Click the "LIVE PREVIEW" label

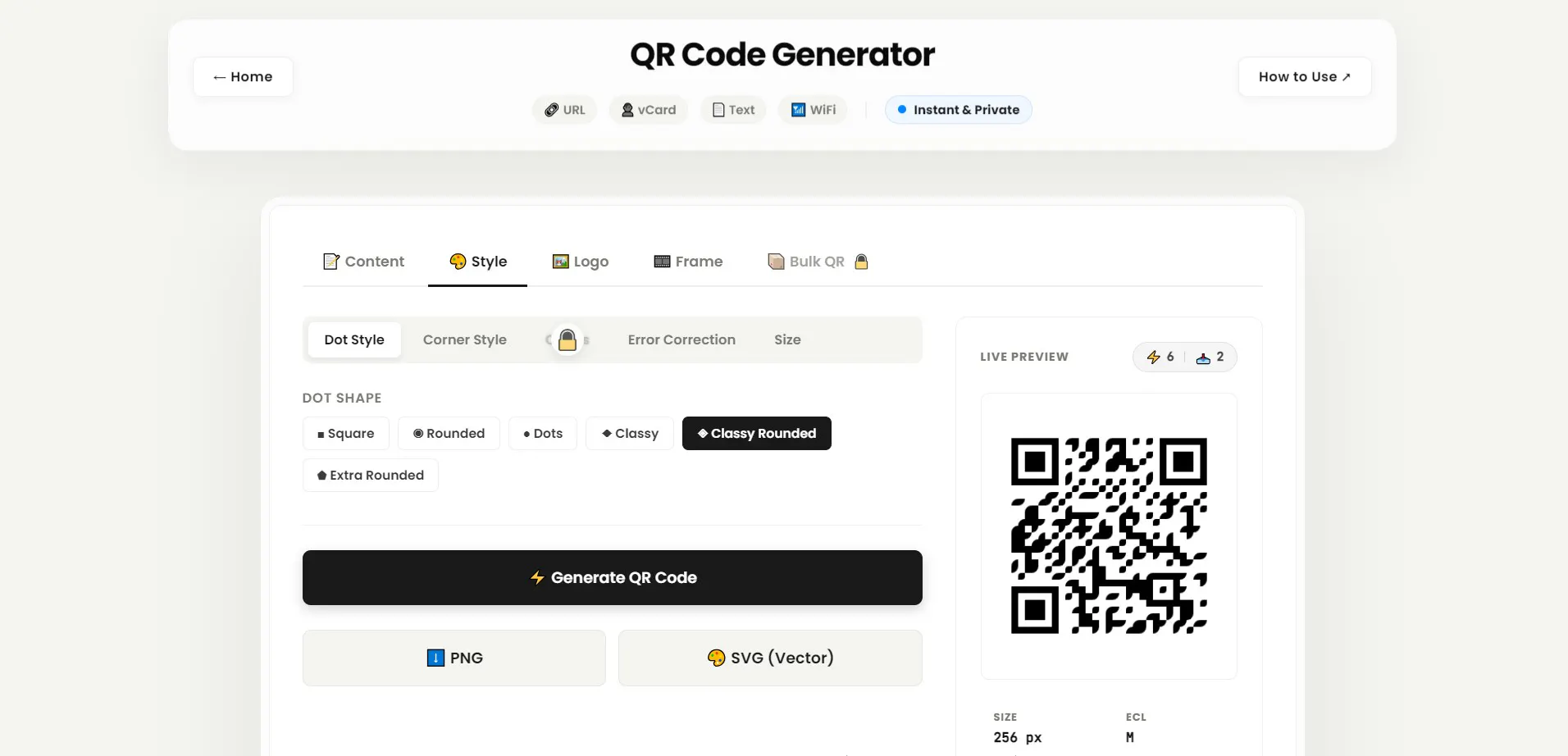(x=1024, y=357)
